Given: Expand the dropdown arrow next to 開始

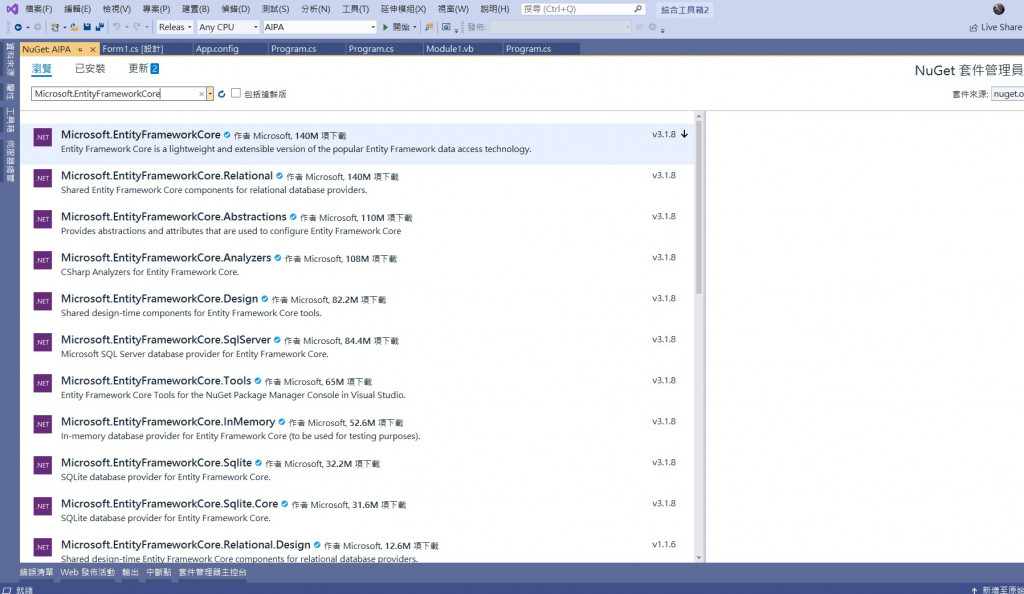Looking at the screenshot, I should coord(415,27).
